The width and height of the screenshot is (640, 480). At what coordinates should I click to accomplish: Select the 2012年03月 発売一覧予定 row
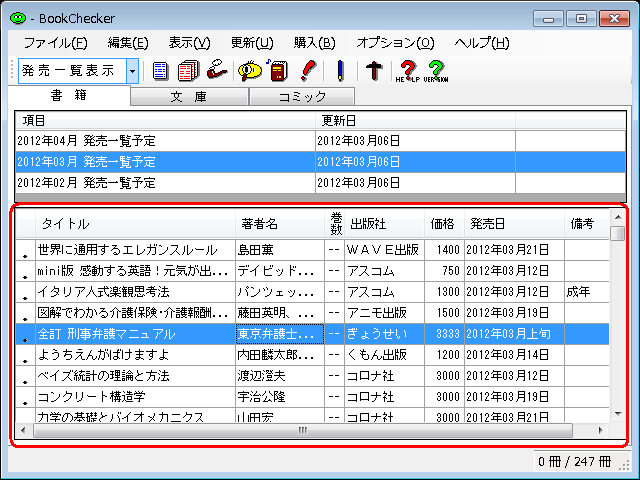(x=320, y=162)
